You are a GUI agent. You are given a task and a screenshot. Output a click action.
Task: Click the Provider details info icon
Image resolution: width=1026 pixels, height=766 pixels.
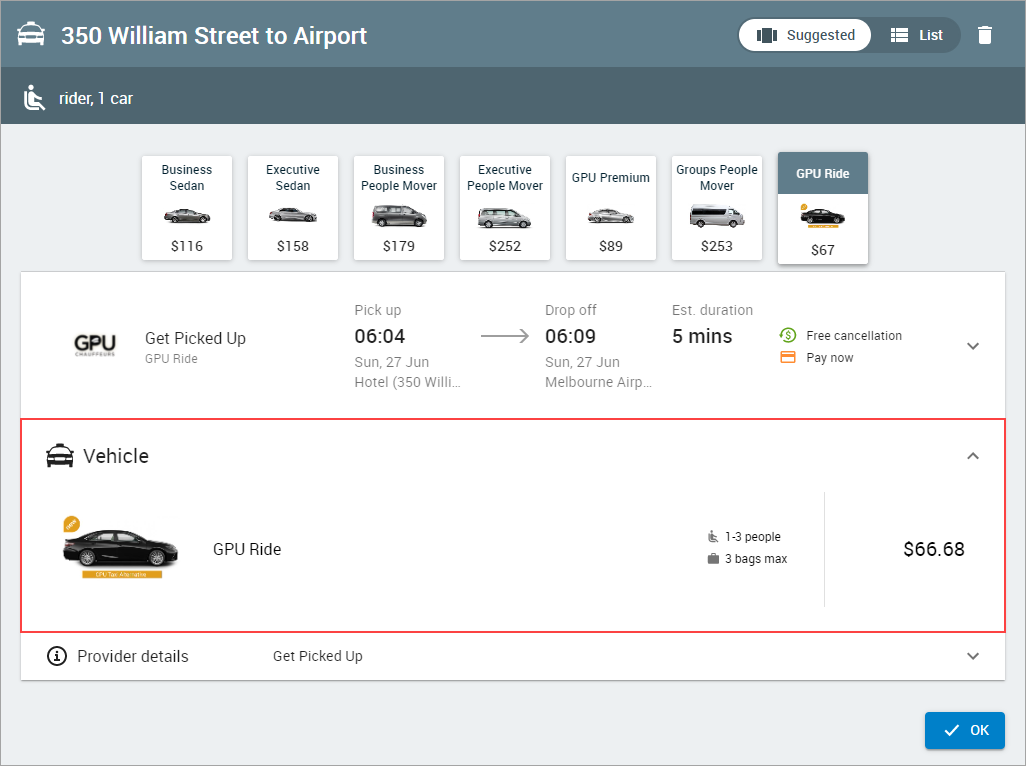[x=57, y=655]
